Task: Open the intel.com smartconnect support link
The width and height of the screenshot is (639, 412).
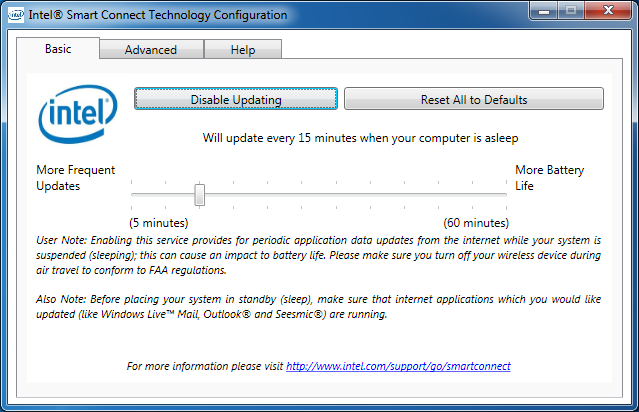Action: (x=398, y=366)
